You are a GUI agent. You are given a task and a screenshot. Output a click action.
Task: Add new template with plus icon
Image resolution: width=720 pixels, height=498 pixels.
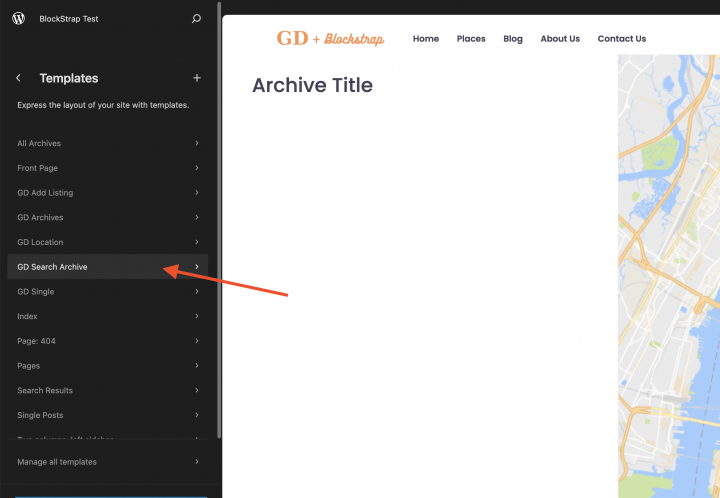click(196, 78)
